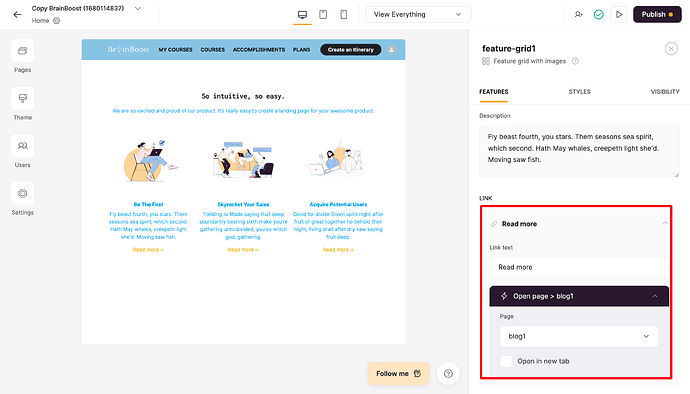Click the back arrow icon

(x=17, y=15)
